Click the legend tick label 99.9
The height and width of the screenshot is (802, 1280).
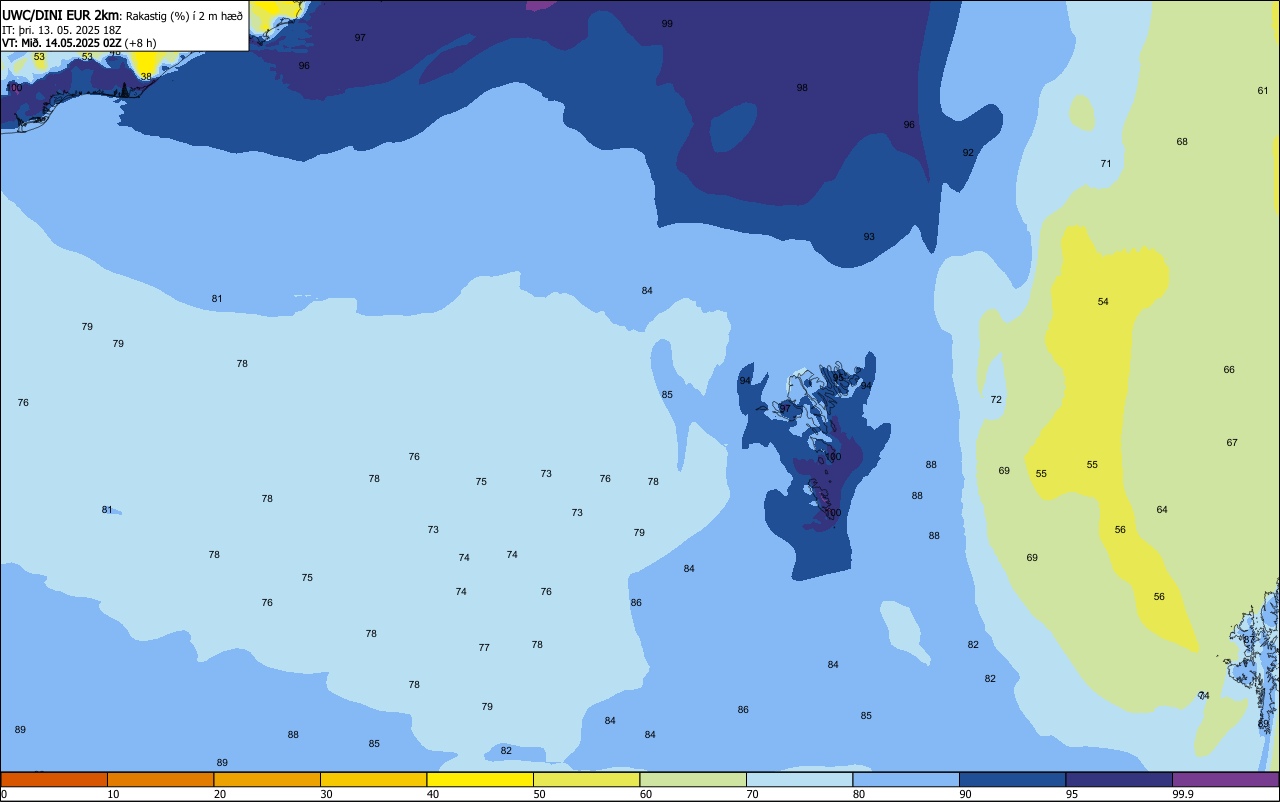(x=1183, y=794)
